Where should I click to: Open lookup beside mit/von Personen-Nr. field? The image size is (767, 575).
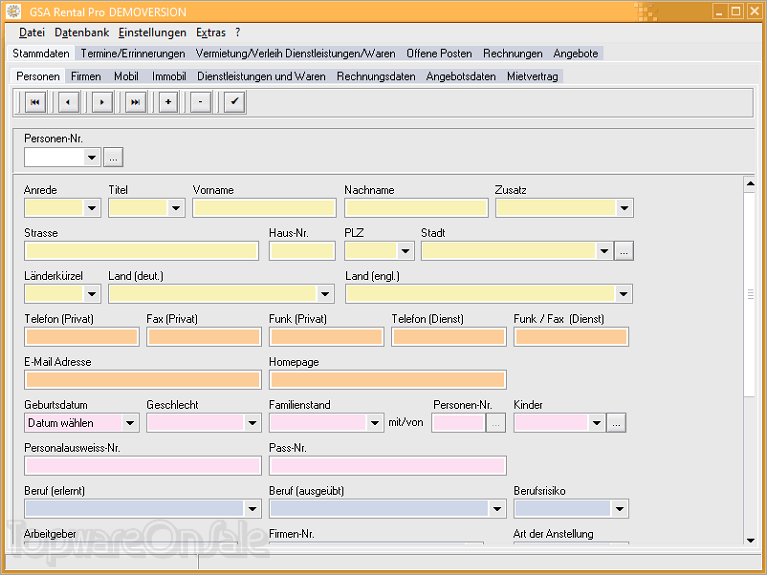pyautogui.click(x=496, y=423)
